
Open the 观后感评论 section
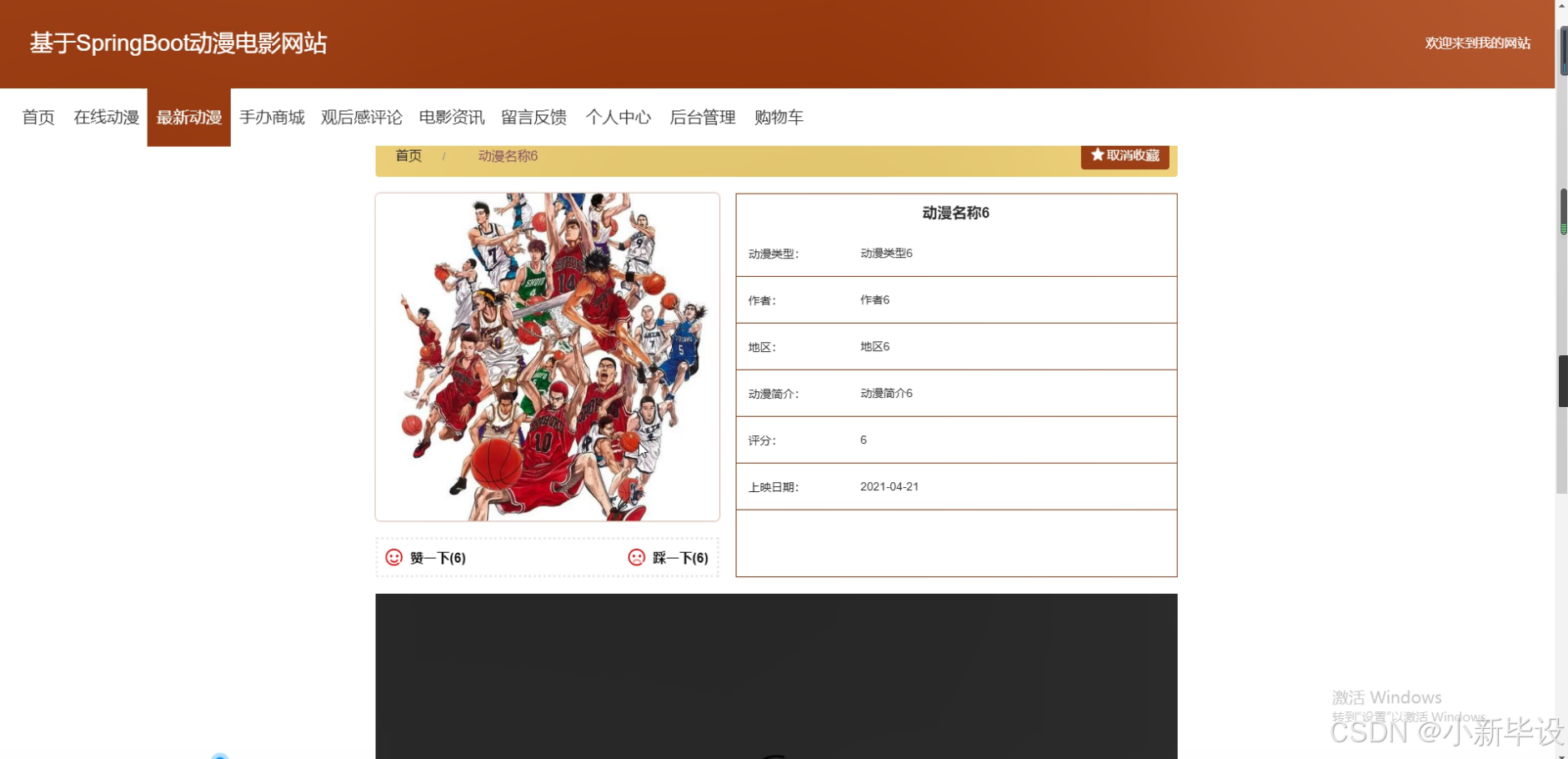[x=362, y=117]
